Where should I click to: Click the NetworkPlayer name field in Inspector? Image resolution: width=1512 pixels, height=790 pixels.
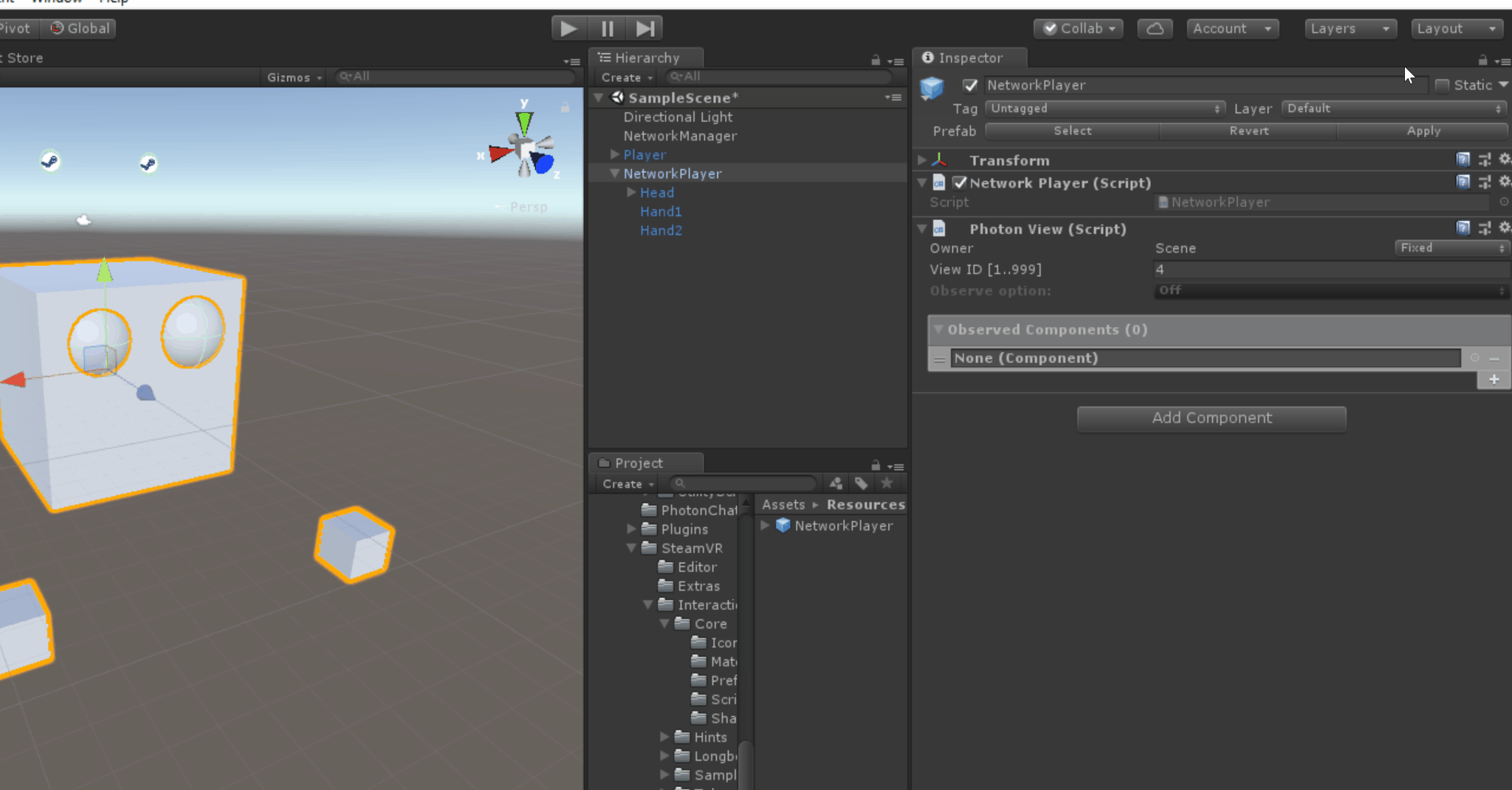tap(1206, 86)
